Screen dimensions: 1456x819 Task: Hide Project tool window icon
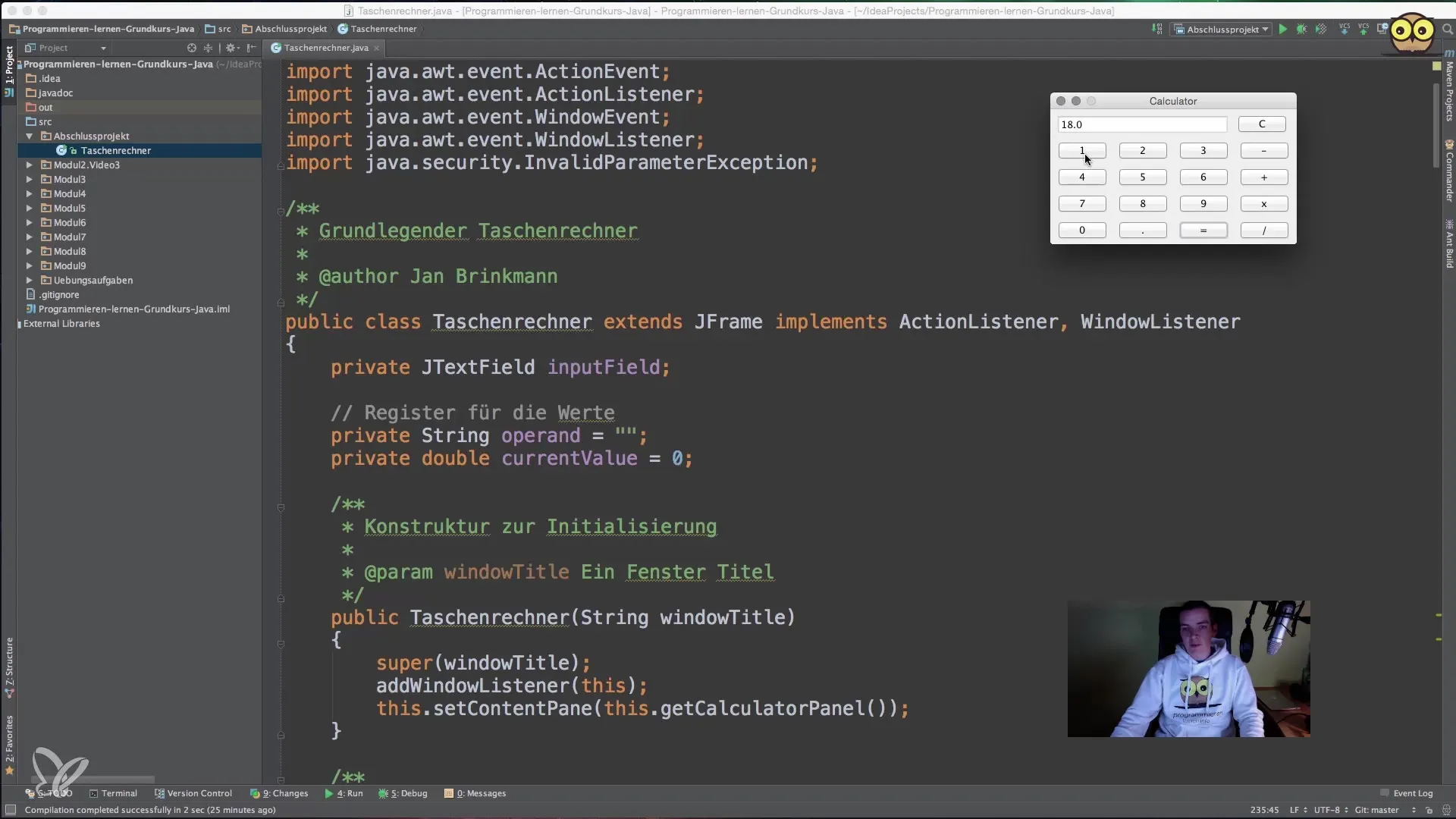(252, 48)
